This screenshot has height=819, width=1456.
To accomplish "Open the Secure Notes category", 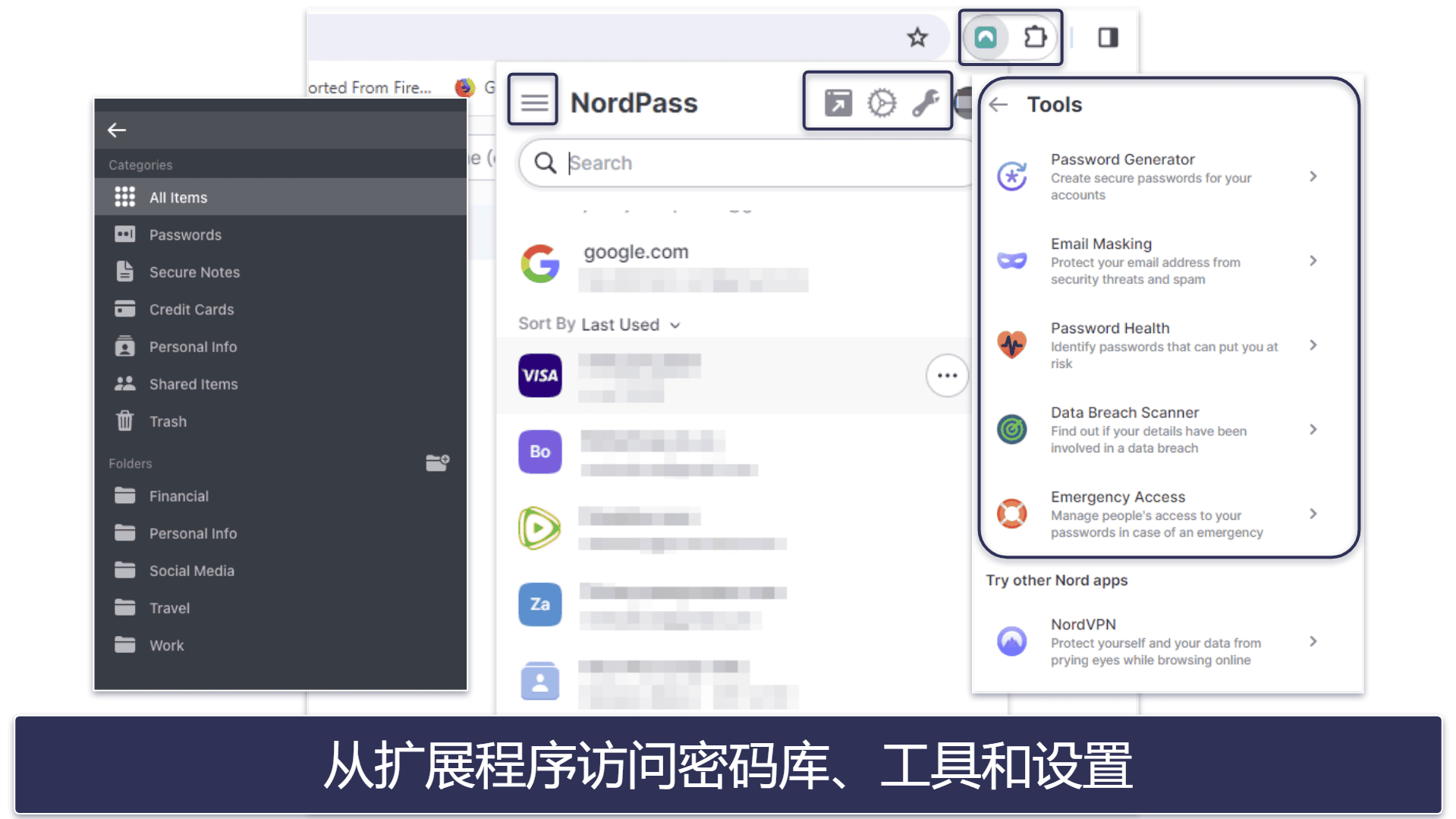I will 281,272.
